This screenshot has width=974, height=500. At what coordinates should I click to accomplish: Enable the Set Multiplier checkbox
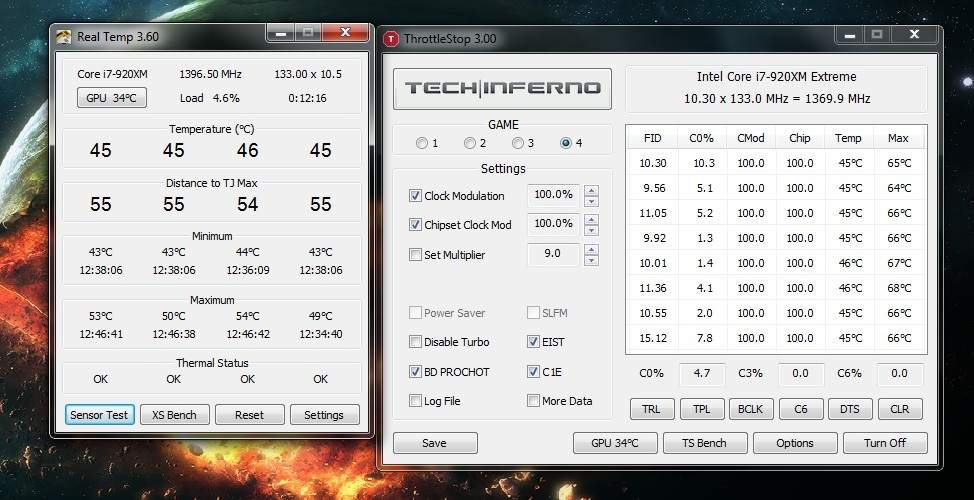[x=415, y=255]
